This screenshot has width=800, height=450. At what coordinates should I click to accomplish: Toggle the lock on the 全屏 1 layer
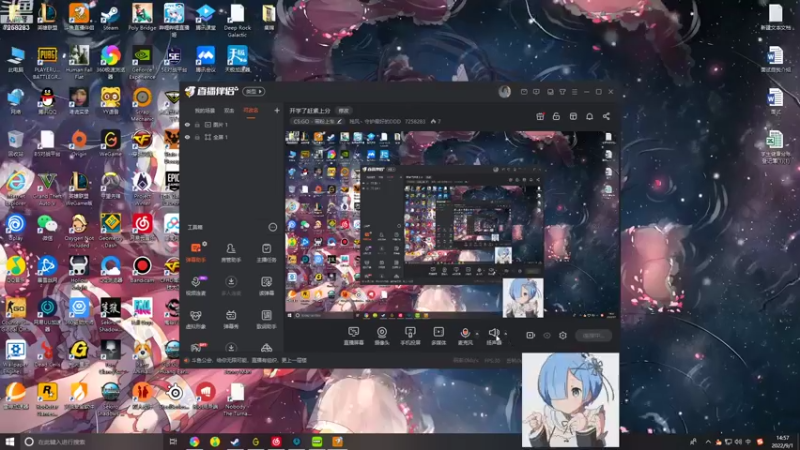[197, 137]
